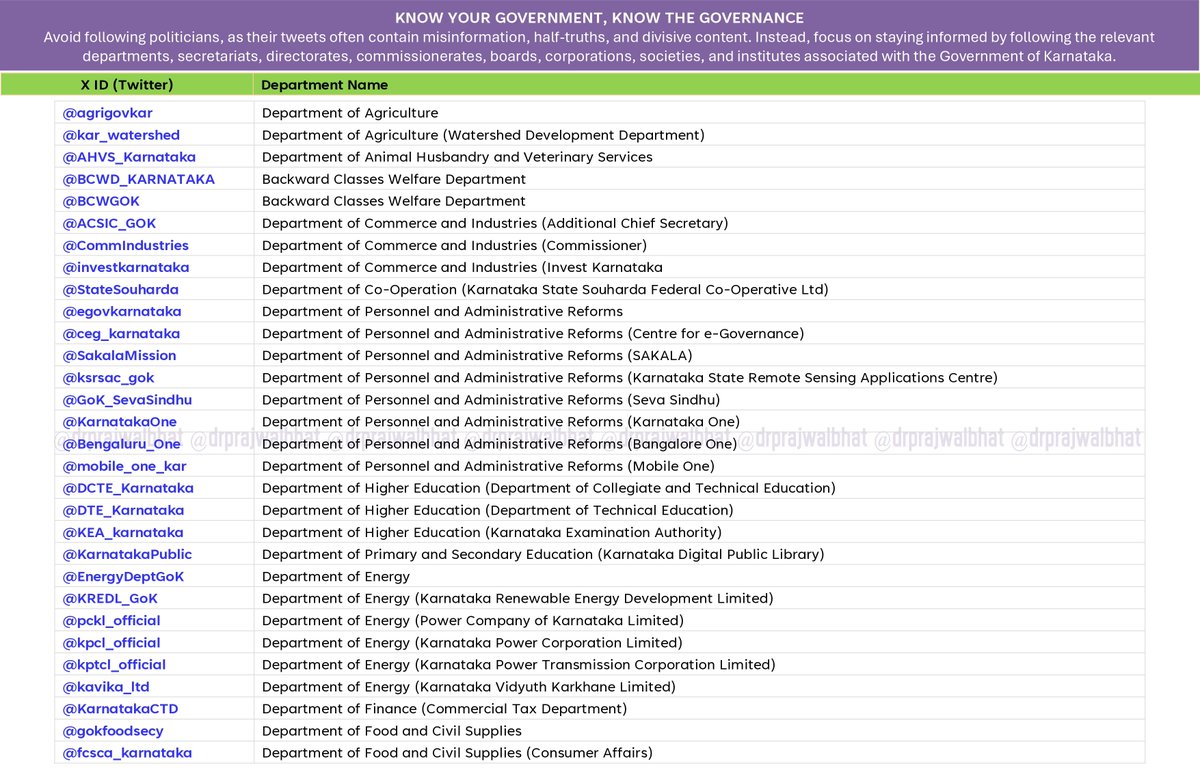Select the Invest Karnataka department cell
This screenshot has width=1200, height=781.
pos(699,267)
